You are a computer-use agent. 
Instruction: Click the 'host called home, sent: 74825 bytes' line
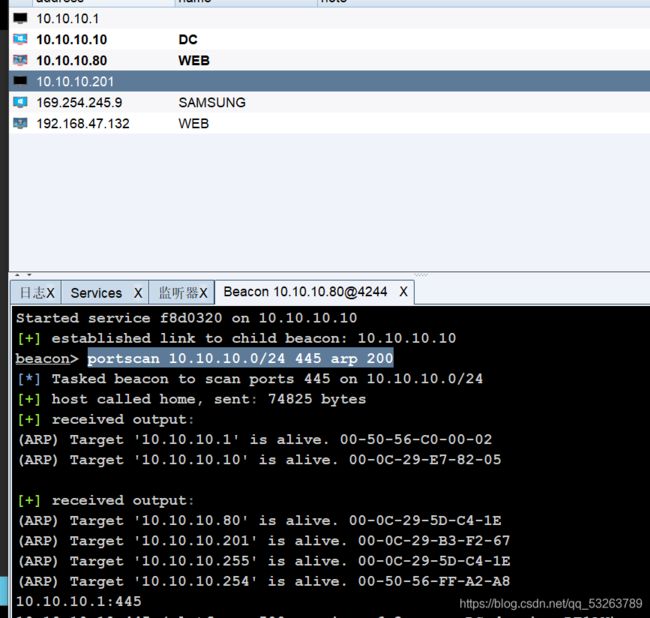coord(192,399)
